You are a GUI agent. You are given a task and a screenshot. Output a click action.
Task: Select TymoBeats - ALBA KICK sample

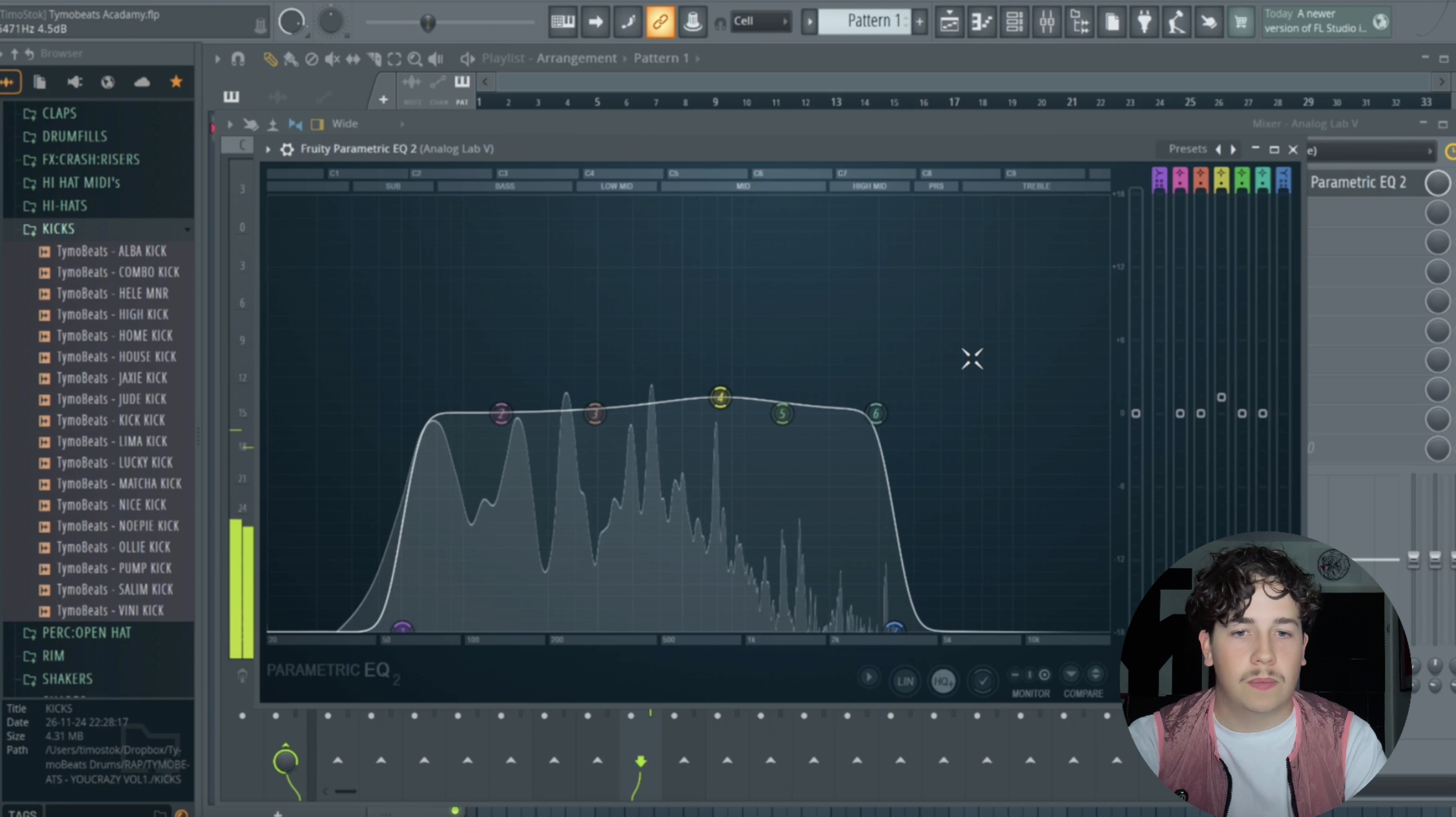coord(111,251)
